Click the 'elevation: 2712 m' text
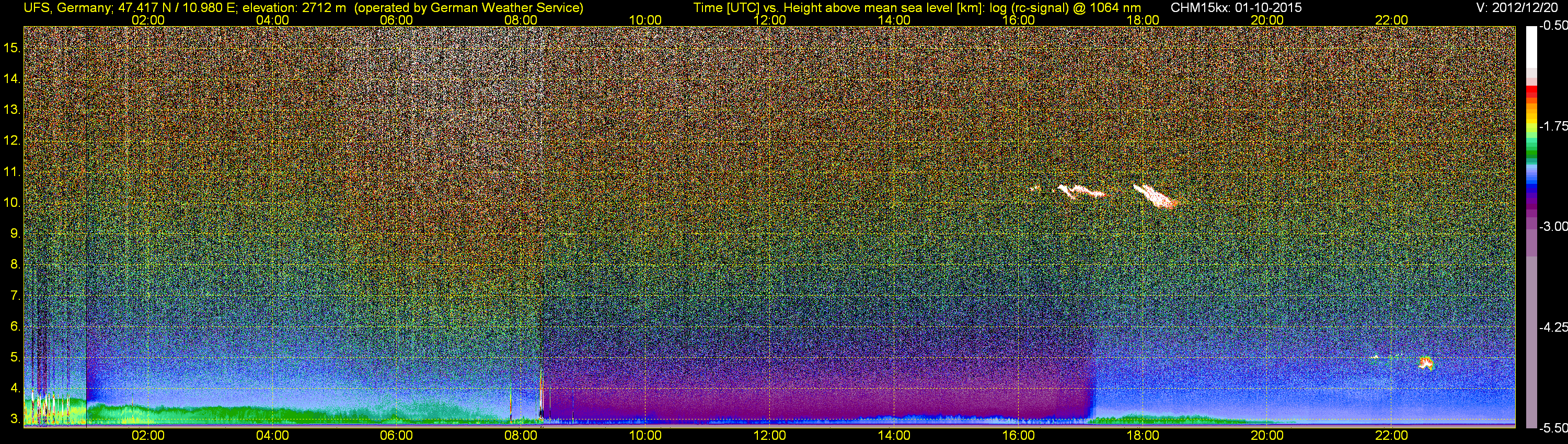Screen dimensions: 1568x444 pyautogui.click(x=294, y=8)
